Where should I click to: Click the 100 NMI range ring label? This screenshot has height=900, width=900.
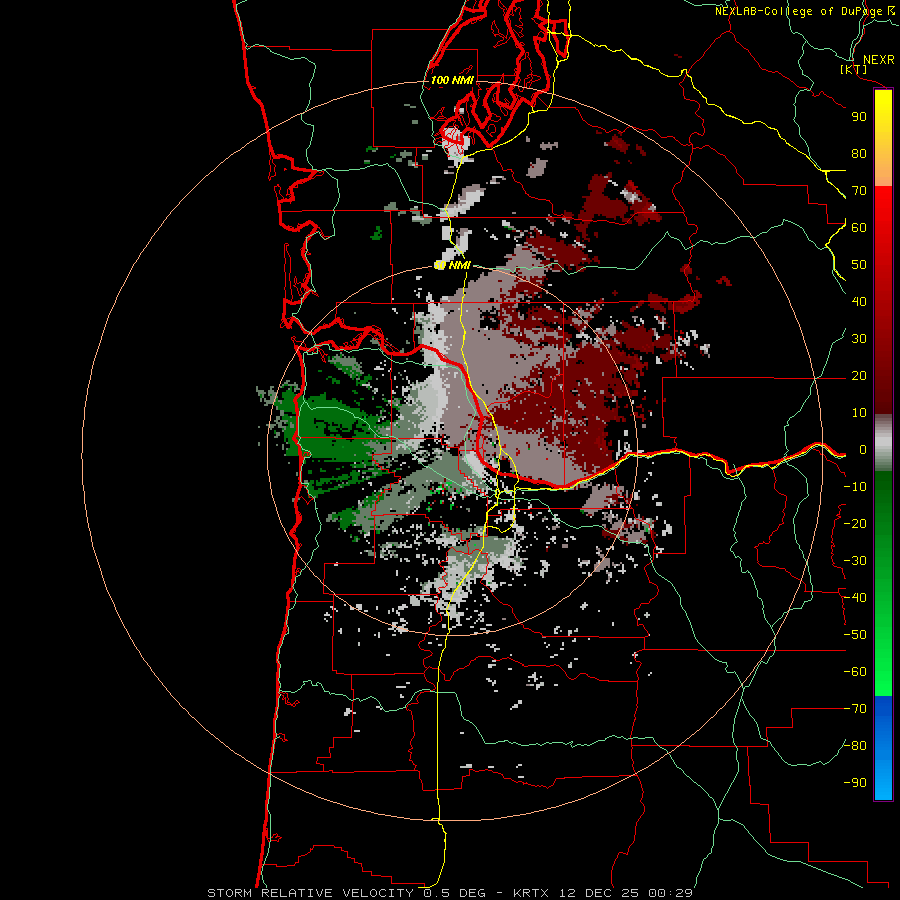[452, 80]
